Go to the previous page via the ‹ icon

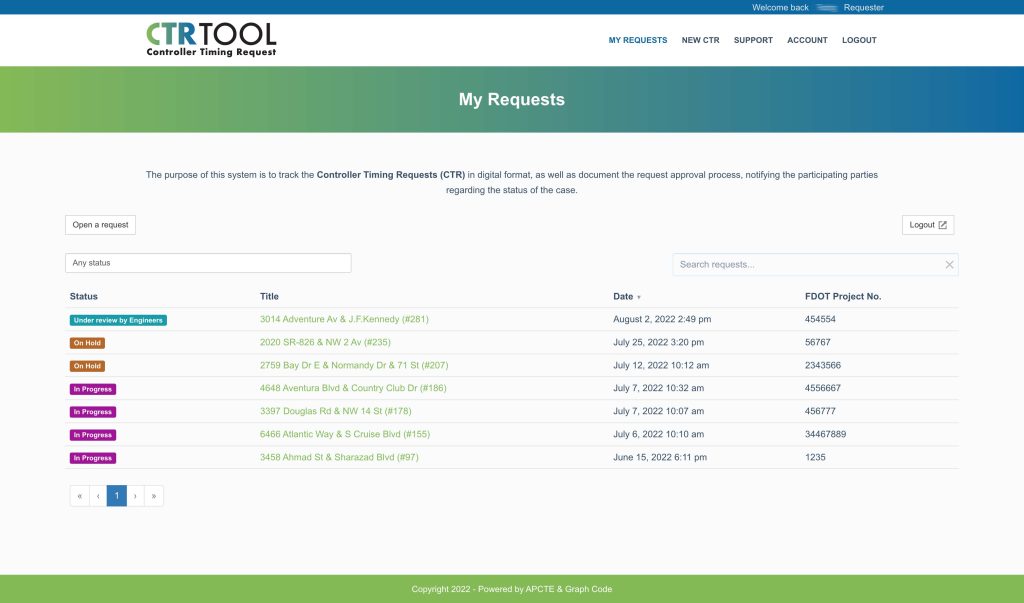(x=98, y=495)
